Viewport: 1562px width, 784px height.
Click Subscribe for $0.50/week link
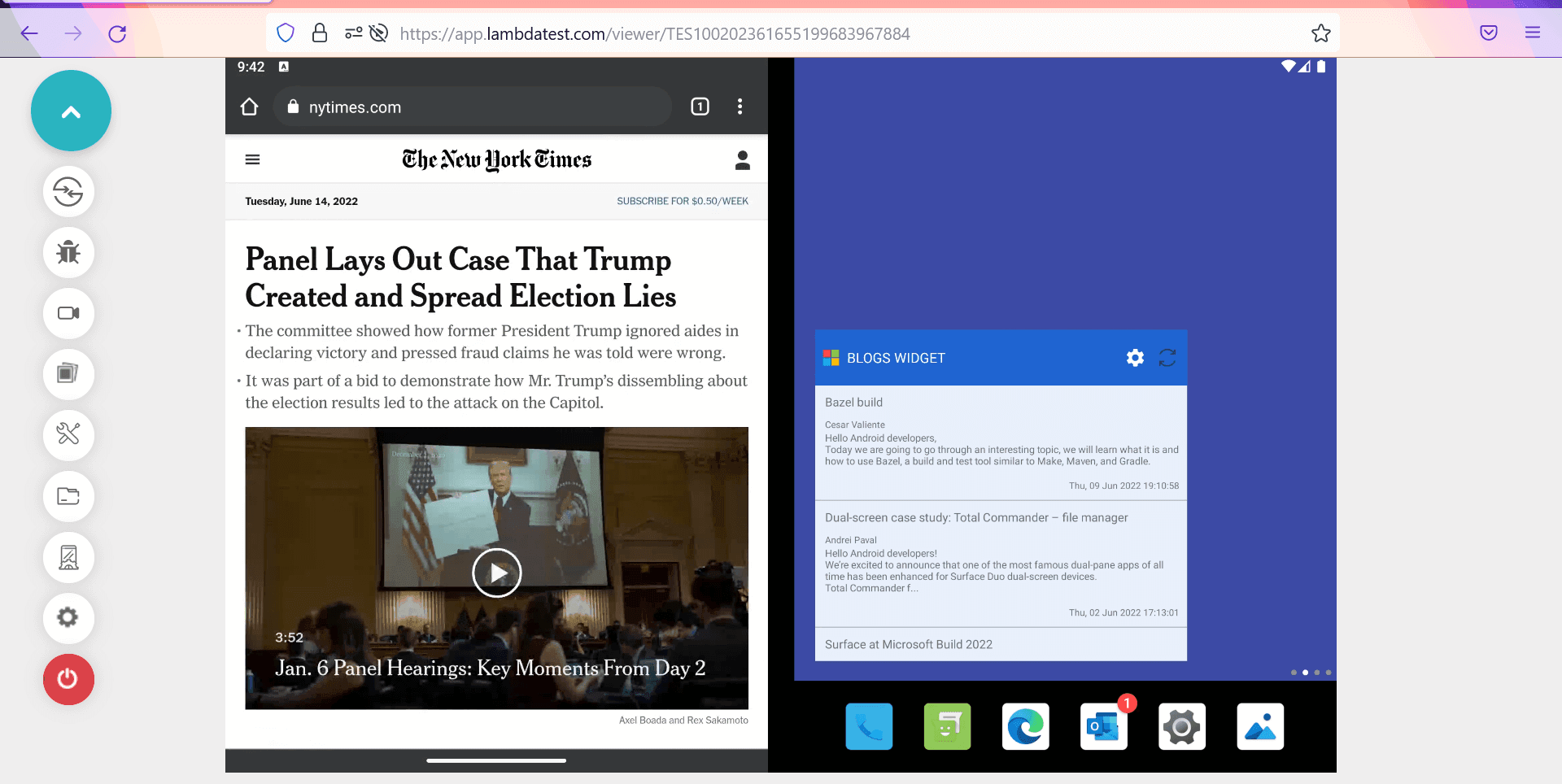click(x=682, y=201)
